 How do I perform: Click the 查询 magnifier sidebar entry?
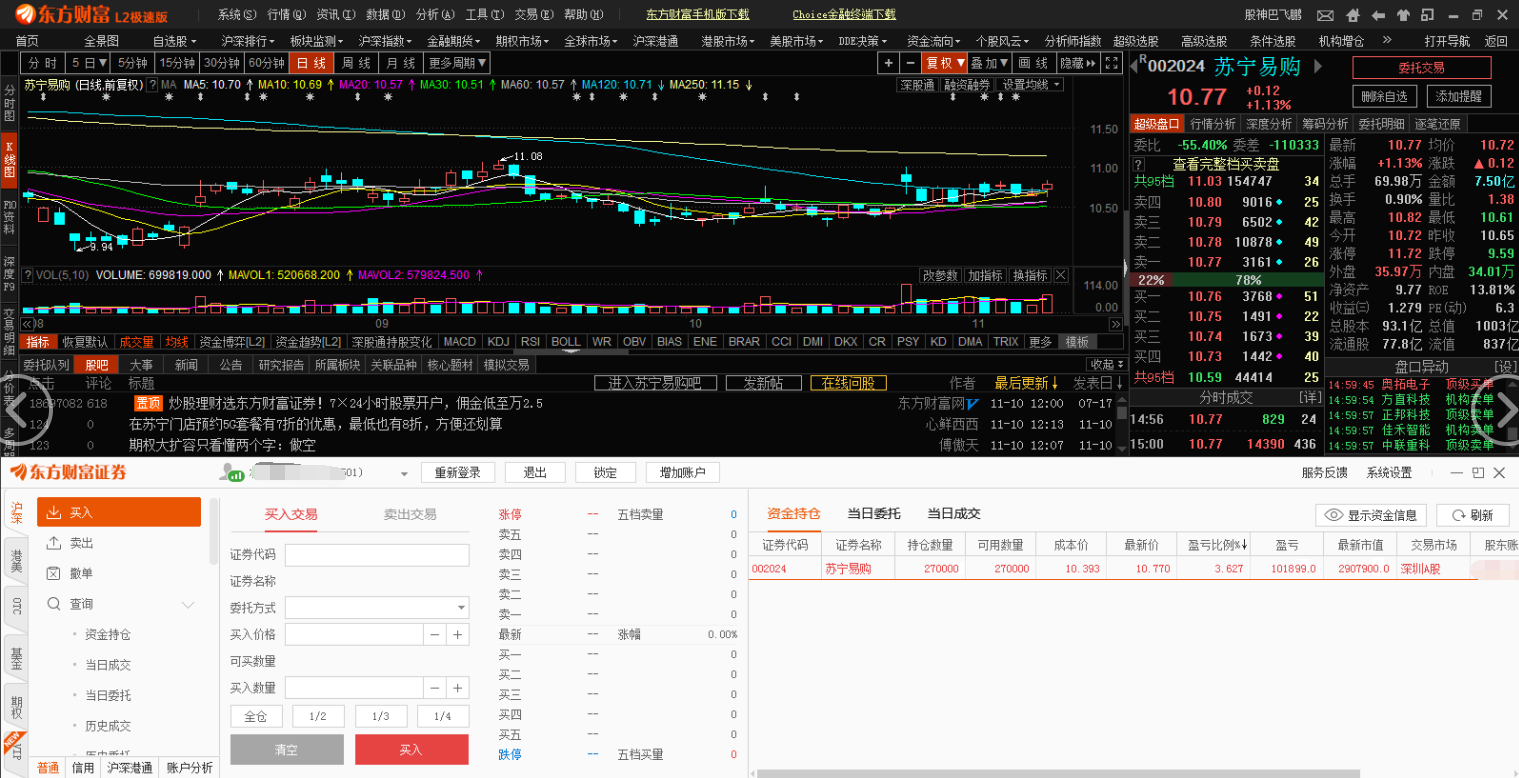(x=119, y=604)
